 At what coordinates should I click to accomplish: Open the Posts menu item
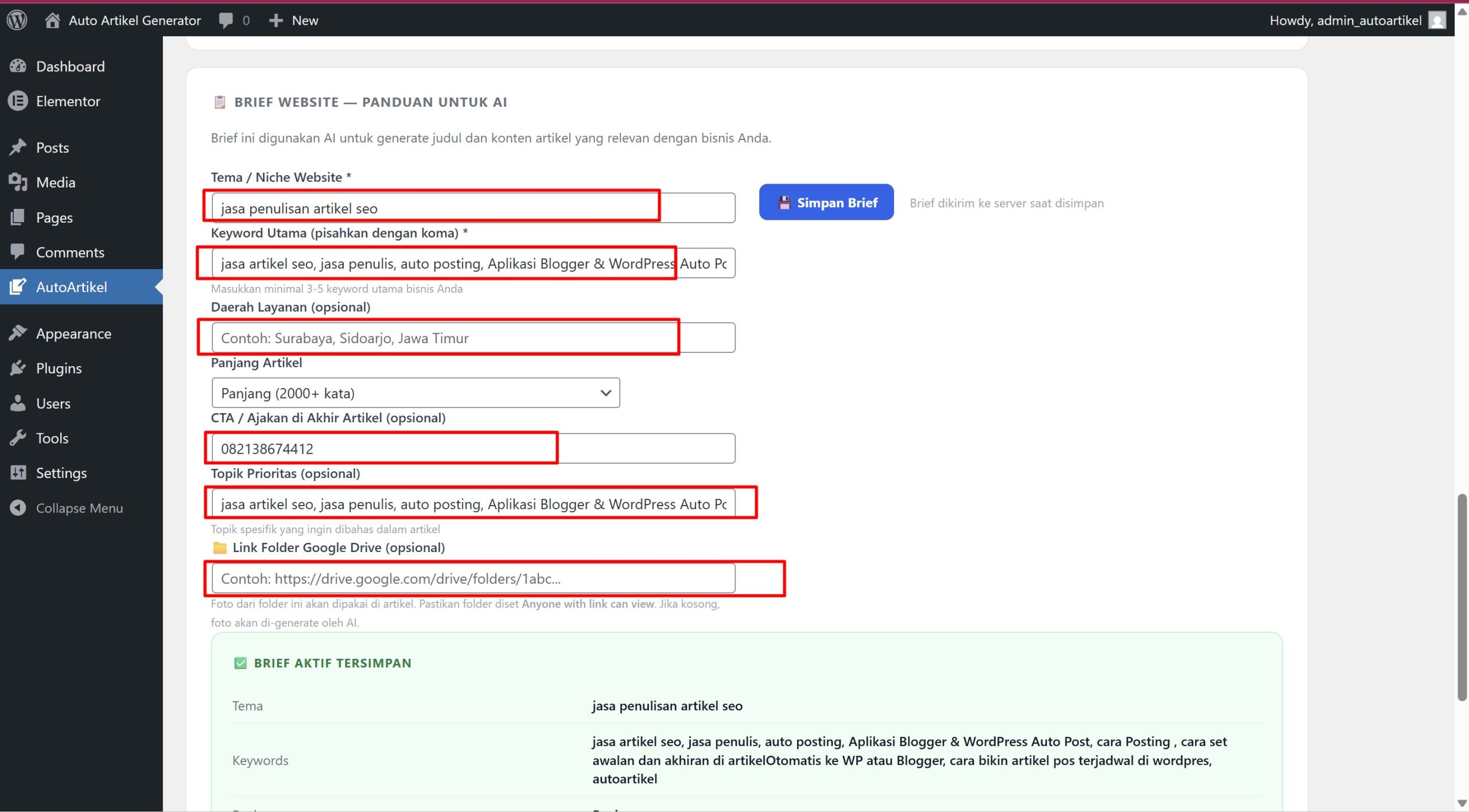click(x=52, y=147)
